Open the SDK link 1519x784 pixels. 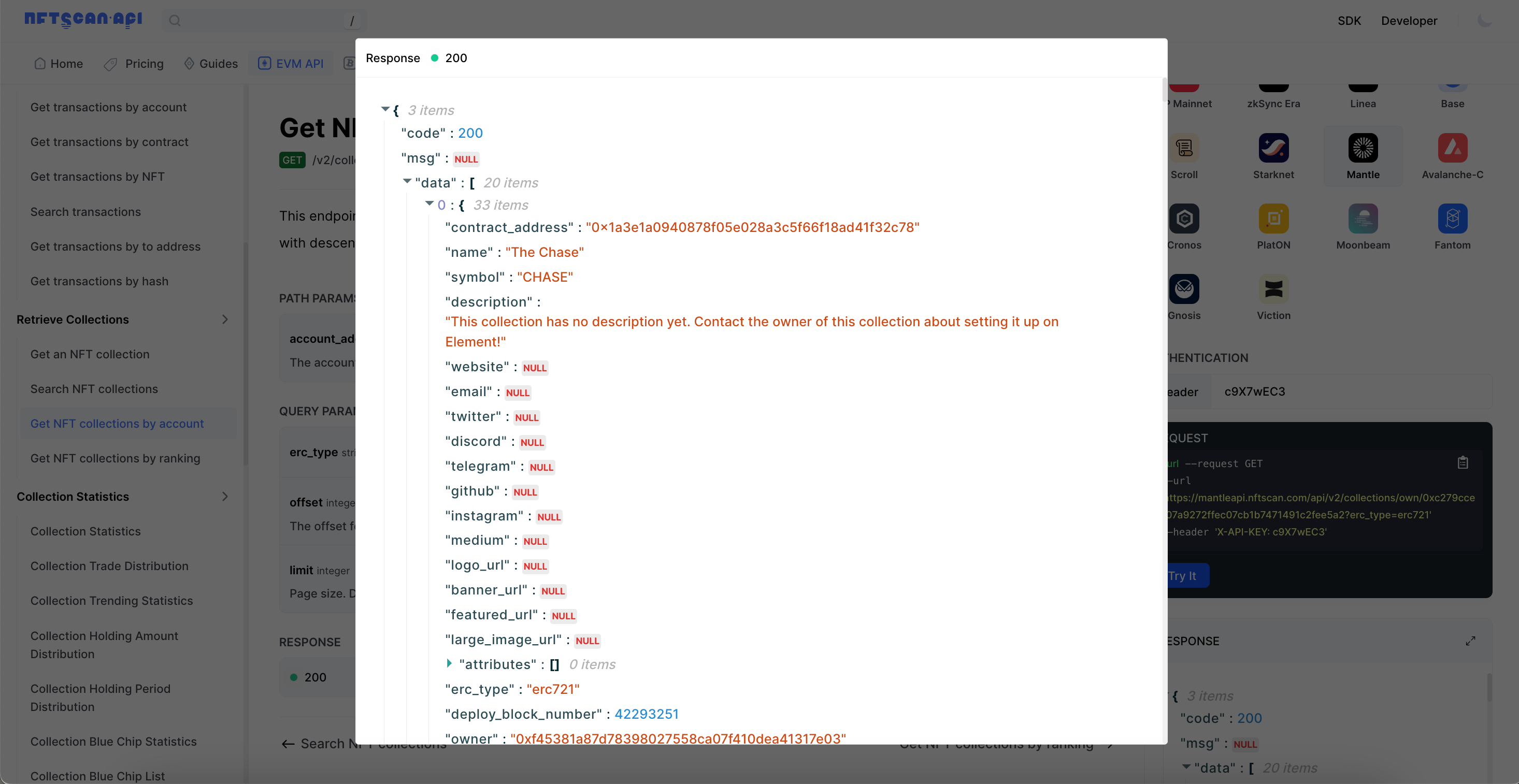[1349, 21]
